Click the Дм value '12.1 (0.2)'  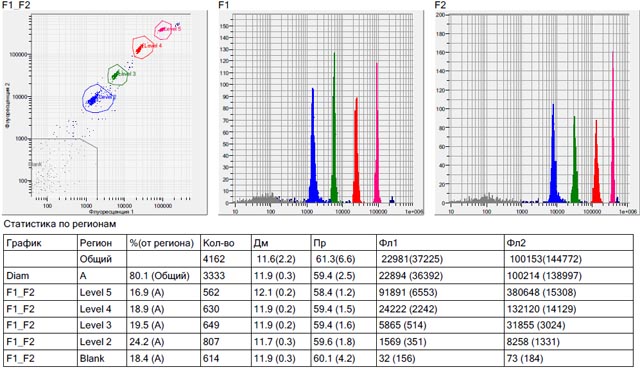point(274,292)
